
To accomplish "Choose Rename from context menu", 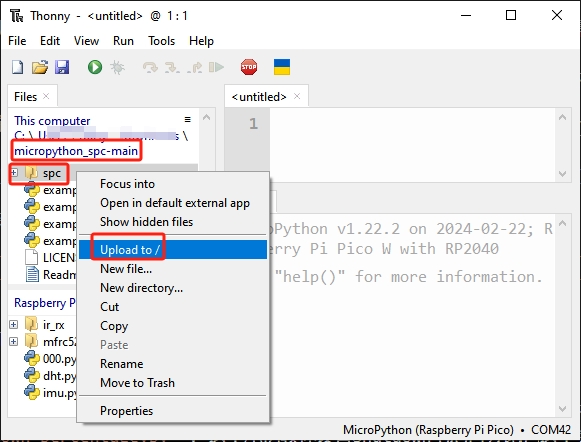I will click(x=173, y=364).
